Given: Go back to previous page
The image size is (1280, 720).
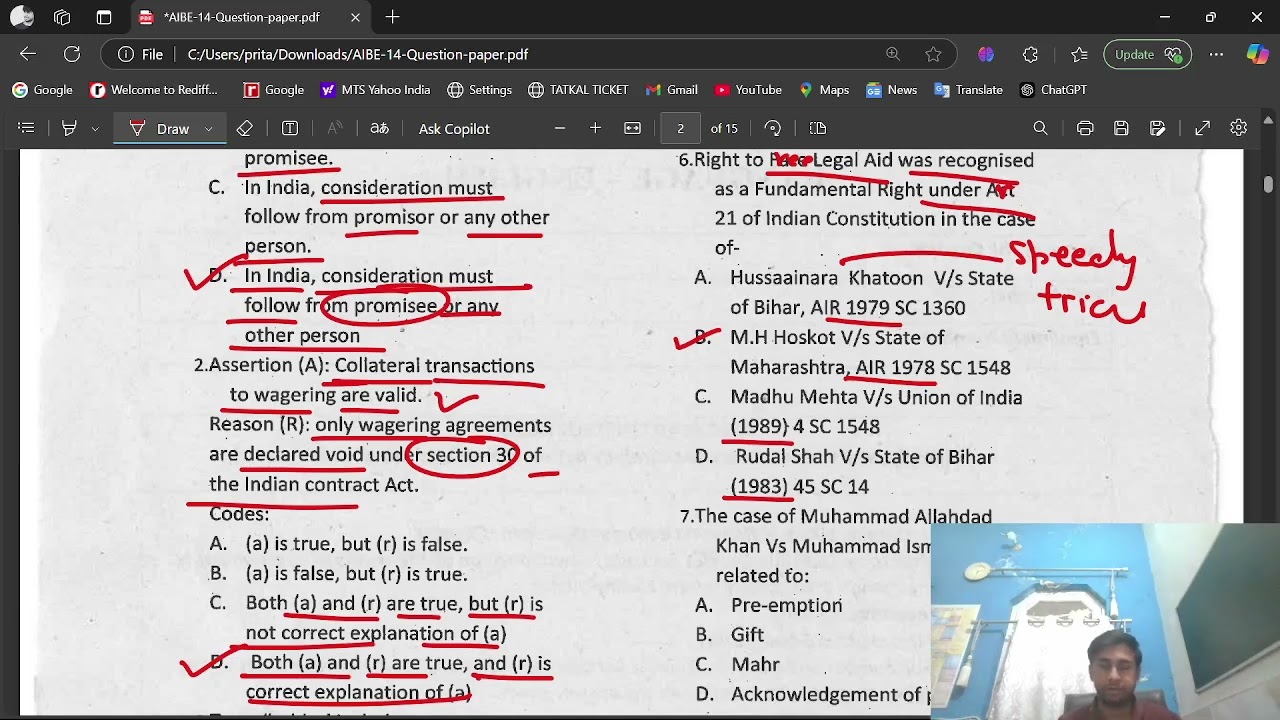Looking at the screenshot, I should coord(28,54).
